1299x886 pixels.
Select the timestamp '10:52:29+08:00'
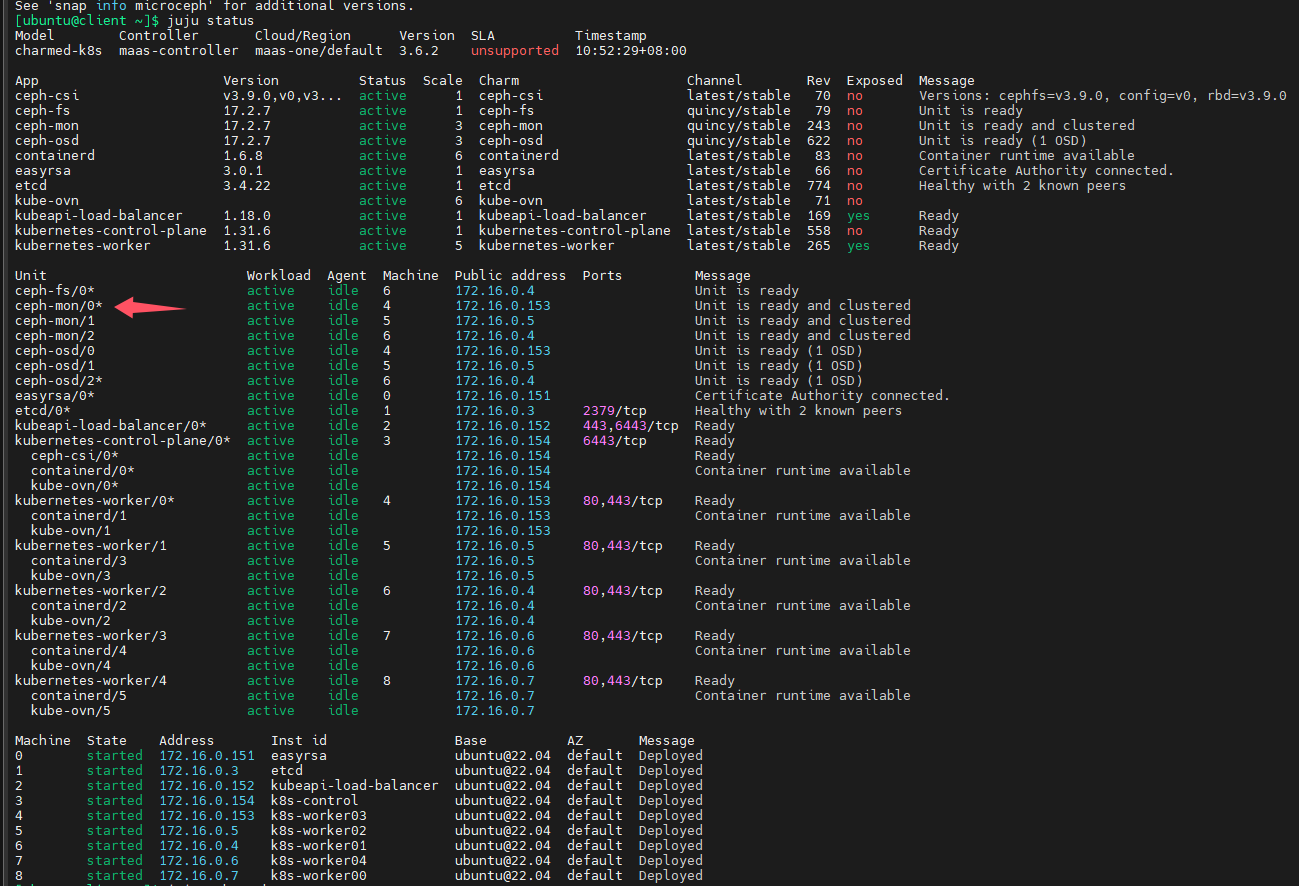[x=631, y=51]
